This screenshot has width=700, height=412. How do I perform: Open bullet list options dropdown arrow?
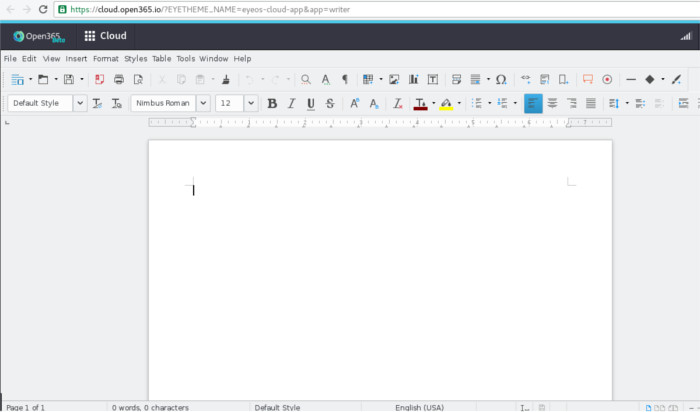click(489, 104)
